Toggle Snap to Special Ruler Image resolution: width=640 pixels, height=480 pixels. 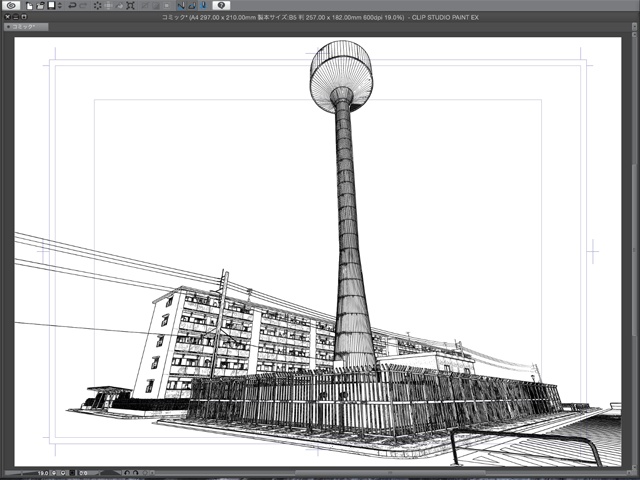tap(192, 6)
